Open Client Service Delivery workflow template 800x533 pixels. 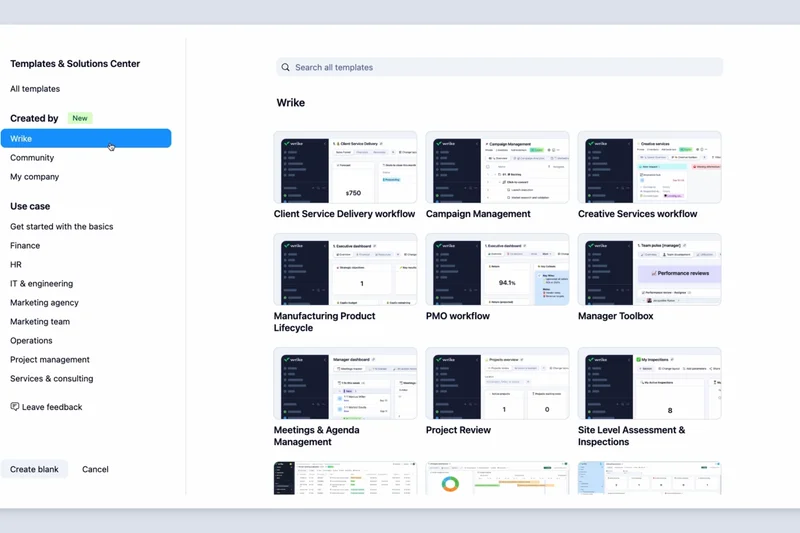point(345,167)
